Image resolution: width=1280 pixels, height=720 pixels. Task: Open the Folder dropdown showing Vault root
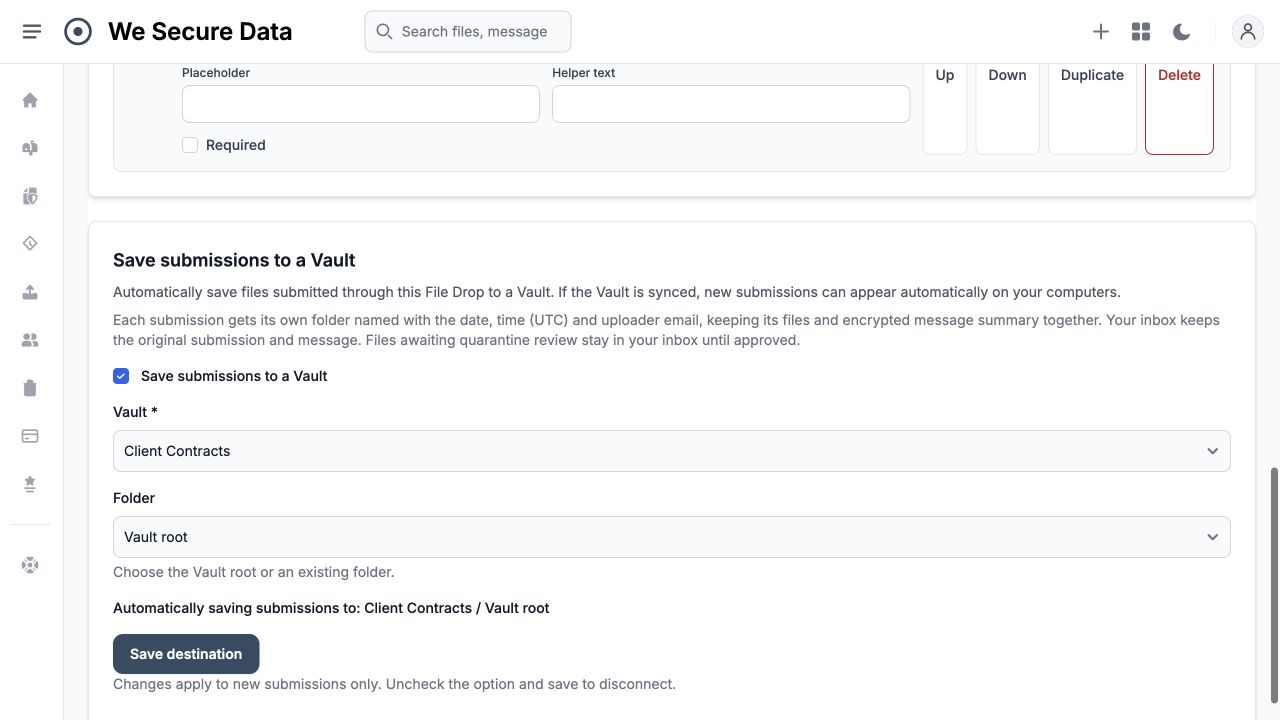[x=671, y=537]
